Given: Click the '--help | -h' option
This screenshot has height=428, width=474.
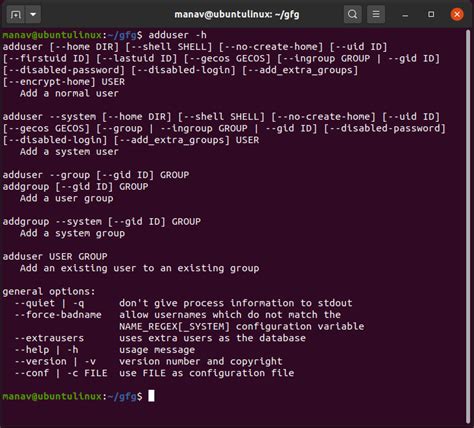Looking at the screenshot, I should point(46,350).
